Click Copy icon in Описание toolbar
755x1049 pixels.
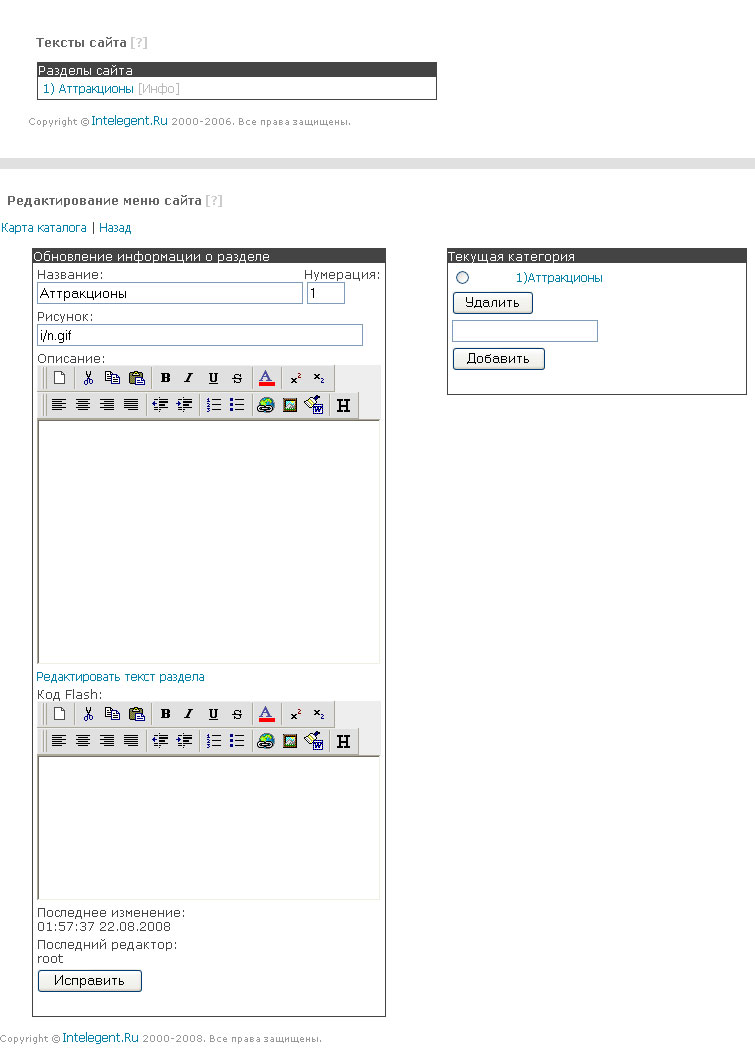112,378
